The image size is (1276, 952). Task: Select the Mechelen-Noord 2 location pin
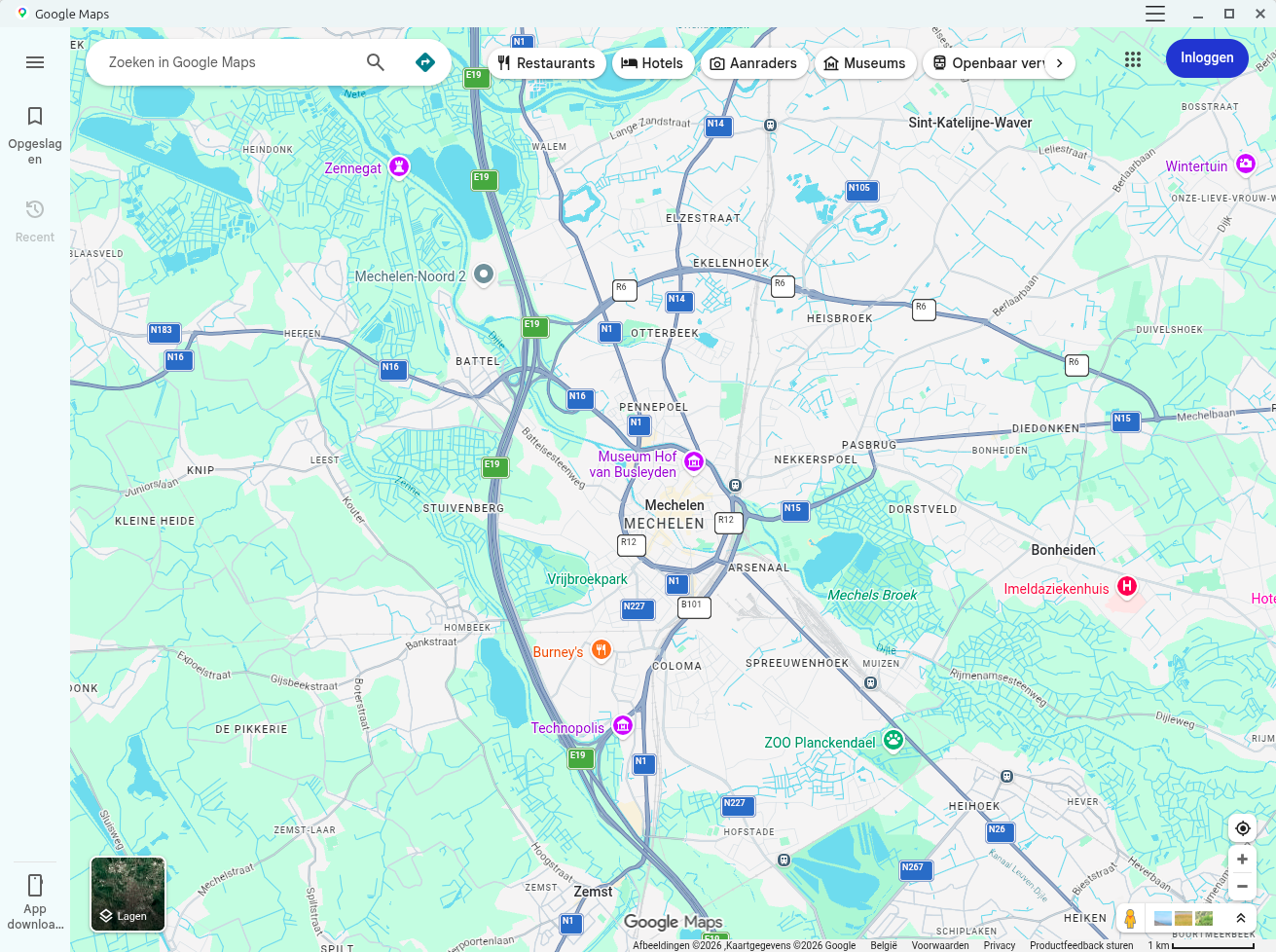484,275
